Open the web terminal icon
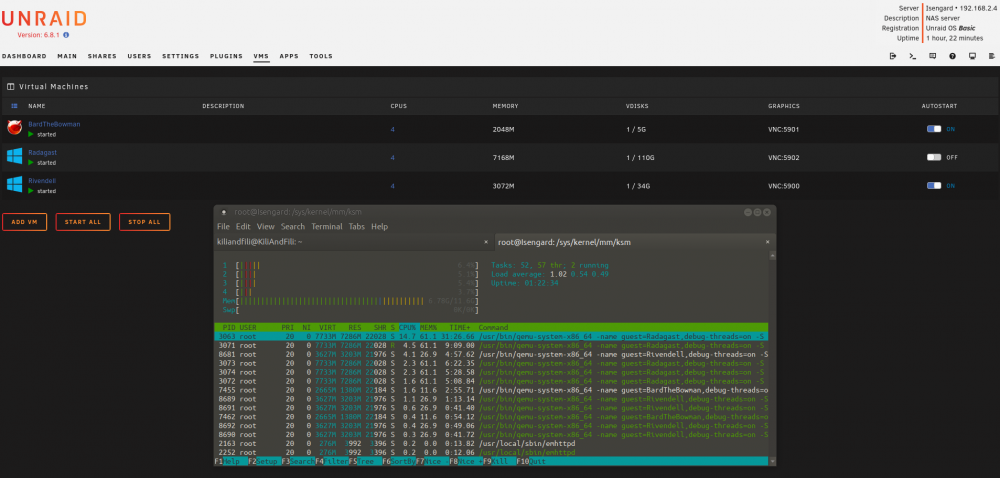Image resolution: width=1000 pixels, height=478 pixels. [x=913, y=56]
